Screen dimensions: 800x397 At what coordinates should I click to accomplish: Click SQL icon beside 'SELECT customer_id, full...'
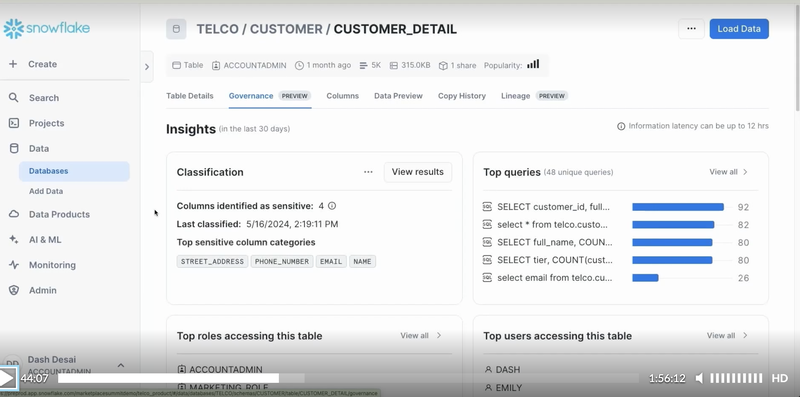click(x=487, y=207)
